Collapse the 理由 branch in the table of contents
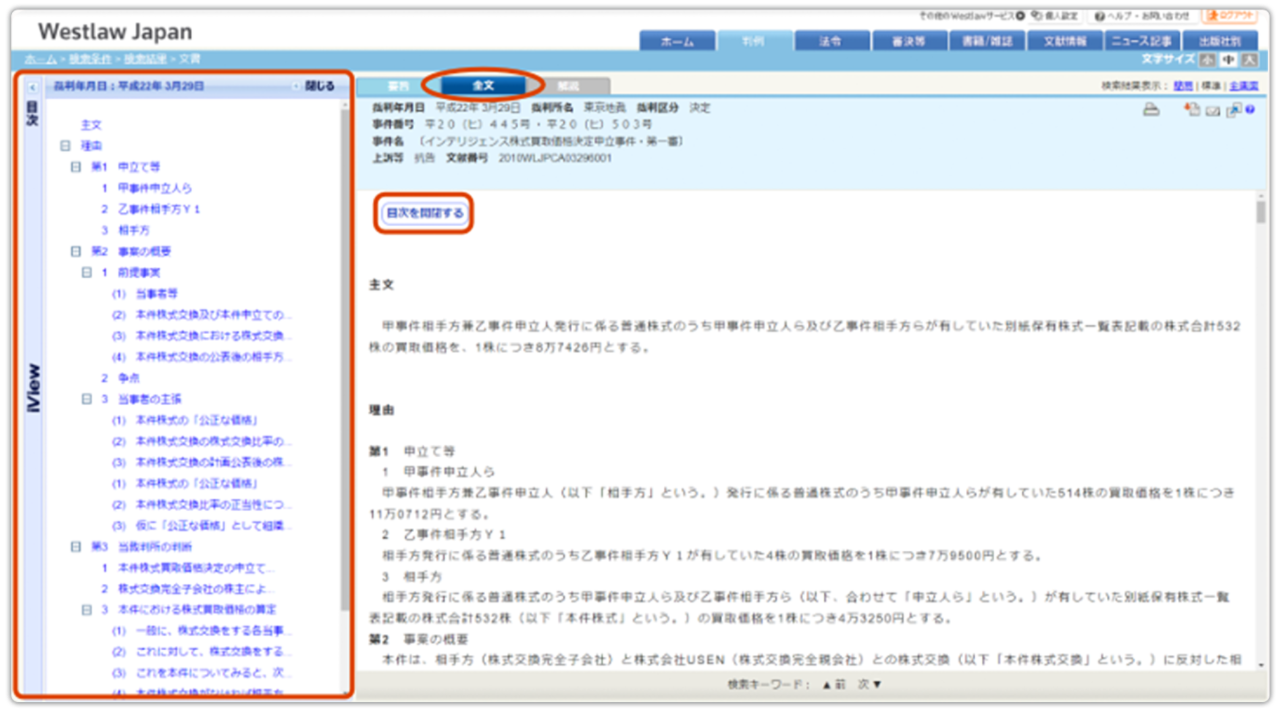The width and height of the screenshot is (1280, 721). tap(66, 146)
